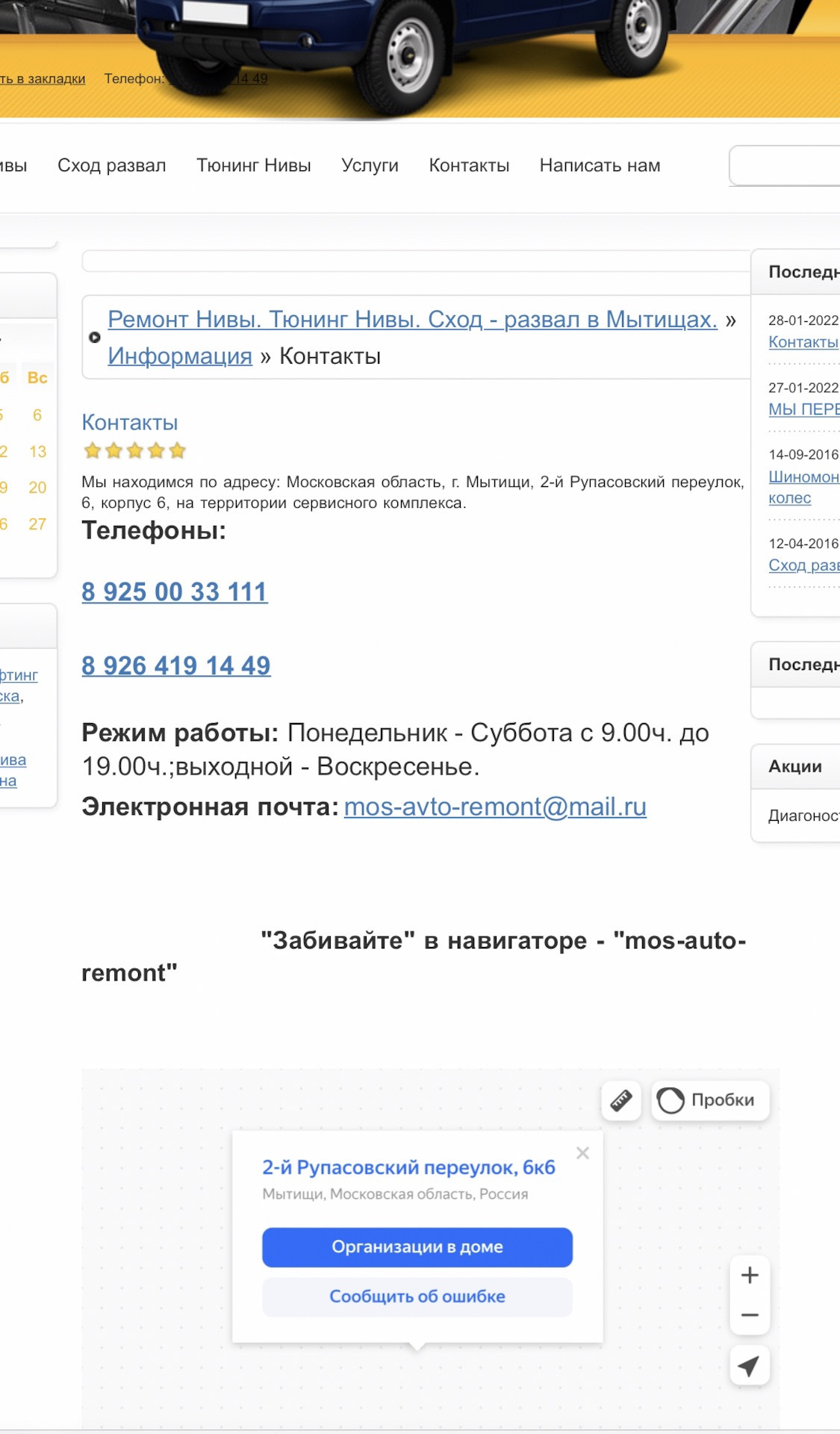Viewport: 840px width, 1434px height.
Task: Open the Сход развал menu item
Action: 112,166
